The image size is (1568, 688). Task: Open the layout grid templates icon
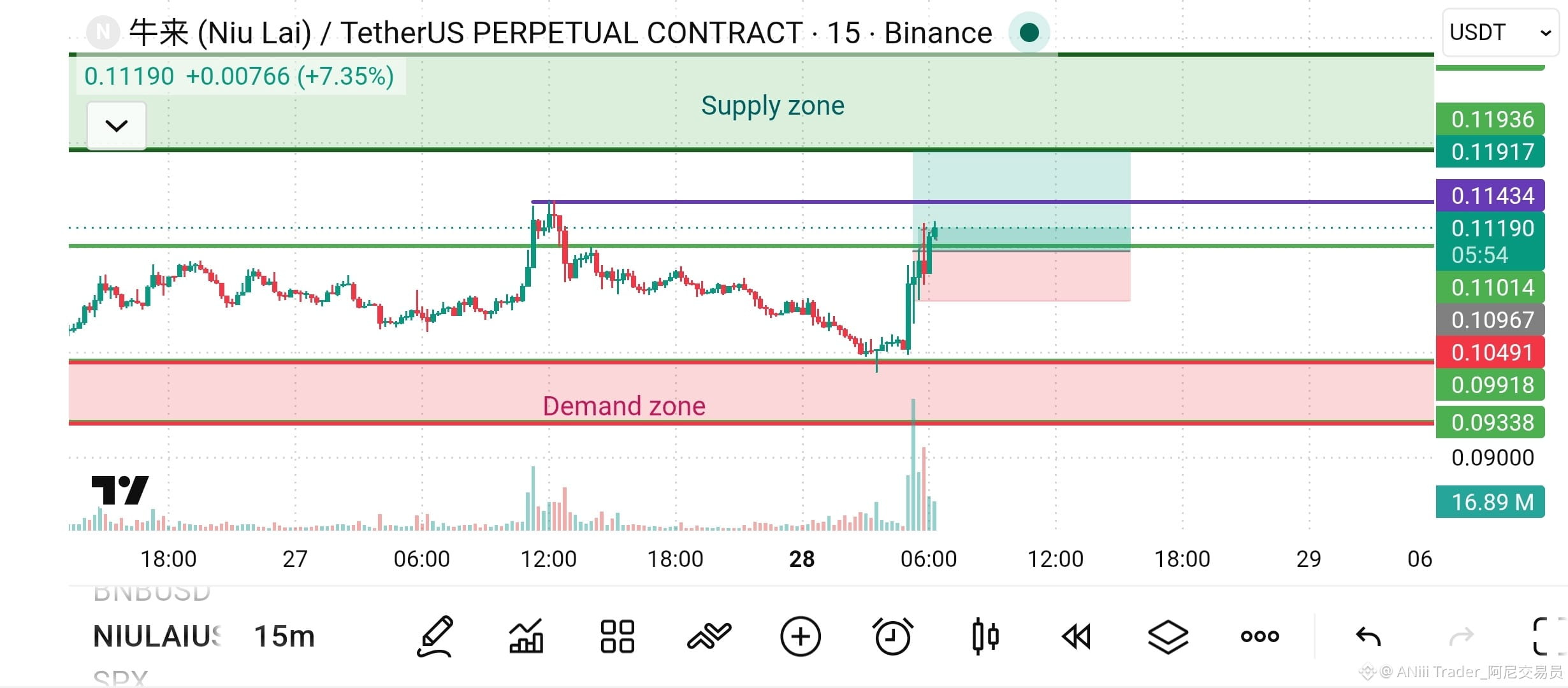pyautogui.click(x=617, y=636)
